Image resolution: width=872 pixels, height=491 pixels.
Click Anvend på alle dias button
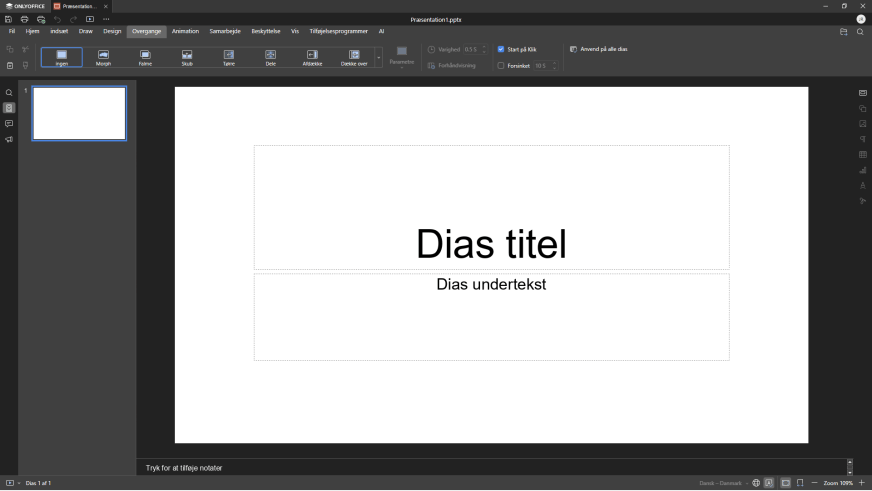(598, 49)
